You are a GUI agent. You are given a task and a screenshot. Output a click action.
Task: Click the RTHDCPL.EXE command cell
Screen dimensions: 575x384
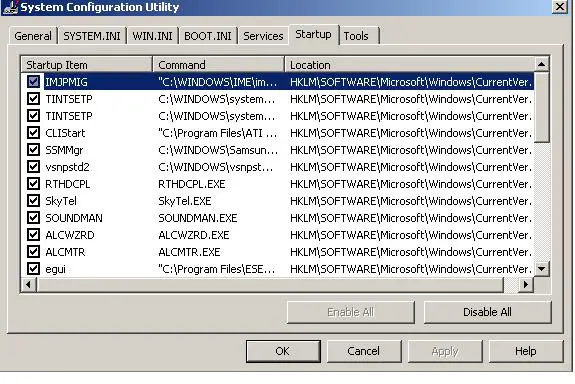(x=192, y=184)
